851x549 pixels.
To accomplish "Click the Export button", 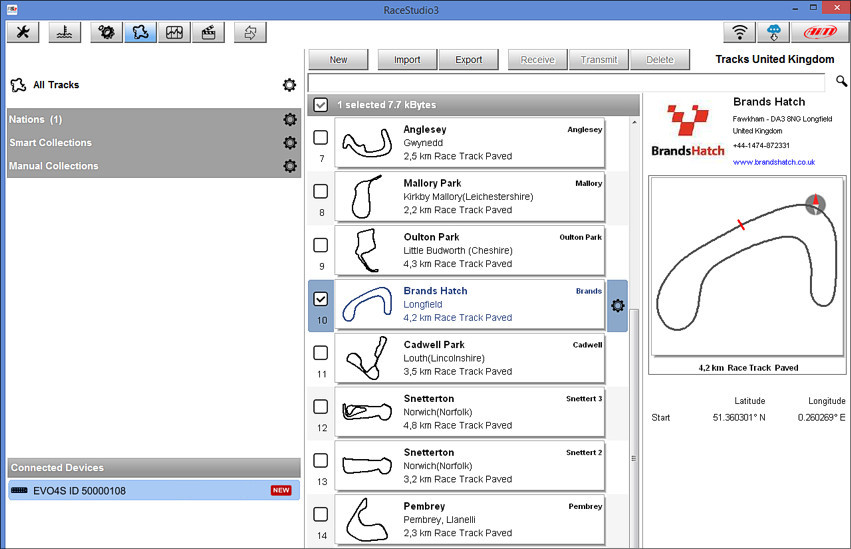I will tap(468, 60).
